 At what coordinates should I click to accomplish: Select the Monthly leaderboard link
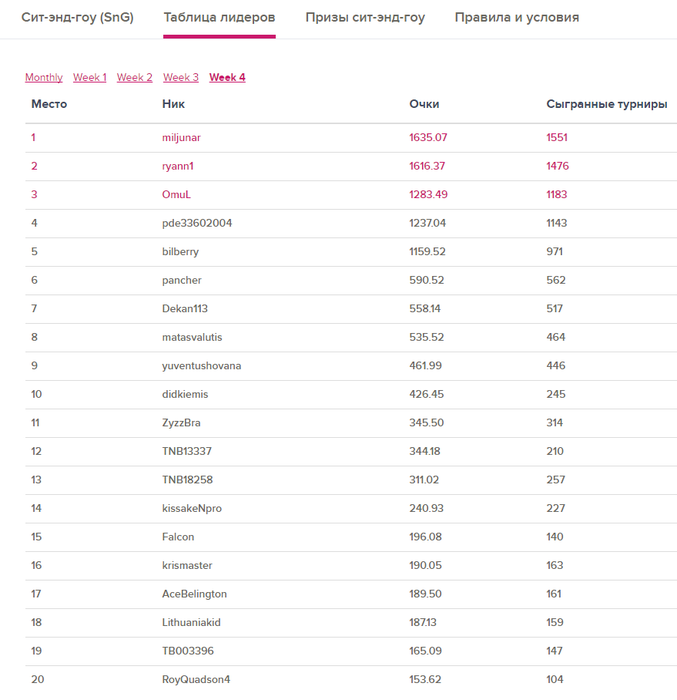44,78
